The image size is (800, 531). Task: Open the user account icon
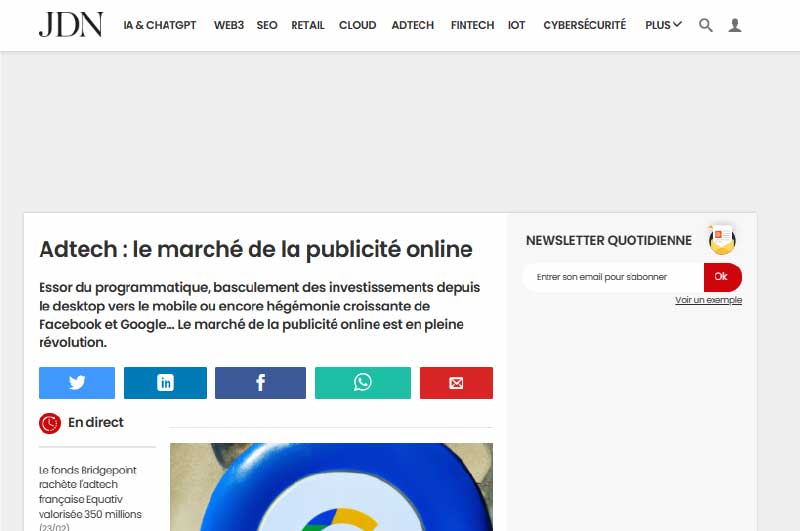[735, 25]
